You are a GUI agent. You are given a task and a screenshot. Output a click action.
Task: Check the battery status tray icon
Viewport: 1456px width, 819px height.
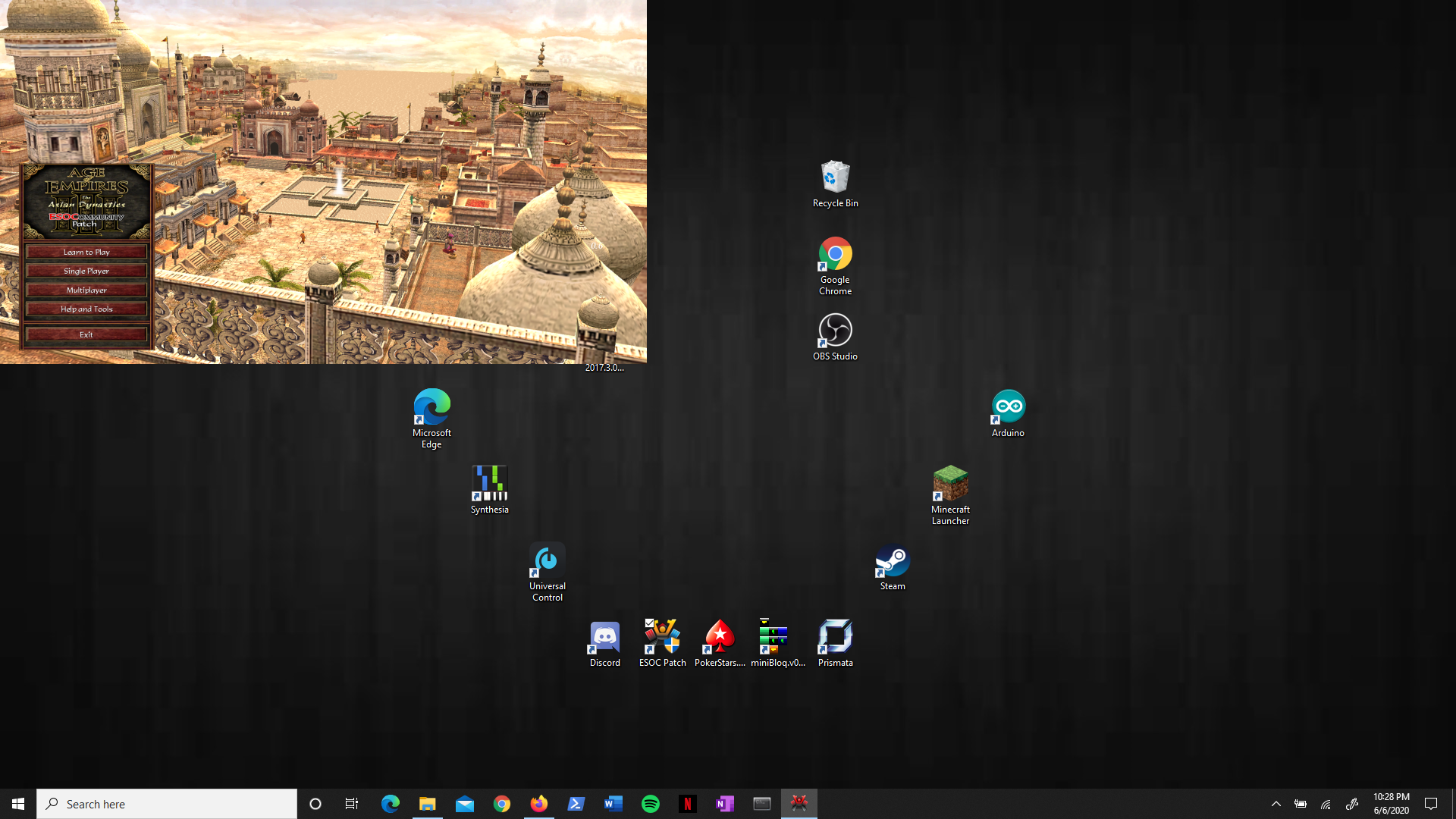(x=1301, y=804)
